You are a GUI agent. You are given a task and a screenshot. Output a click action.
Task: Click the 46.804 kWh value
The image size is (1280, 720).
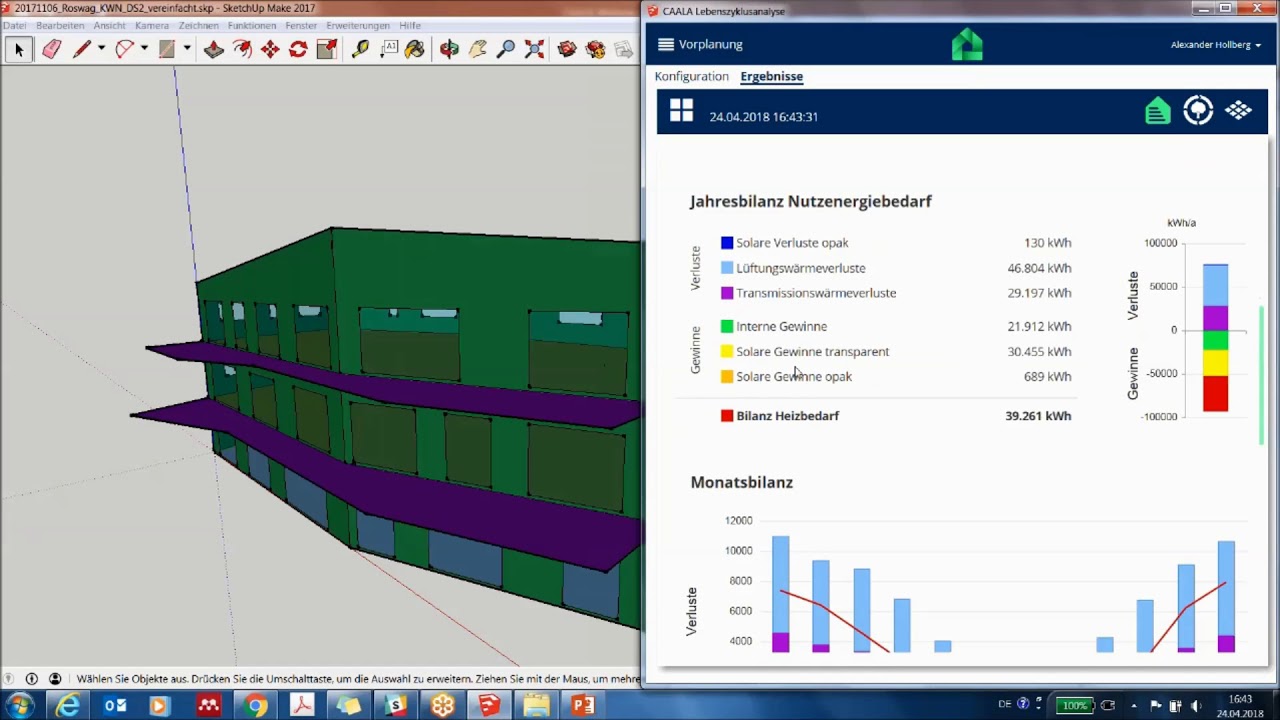tap(1039, 268)
